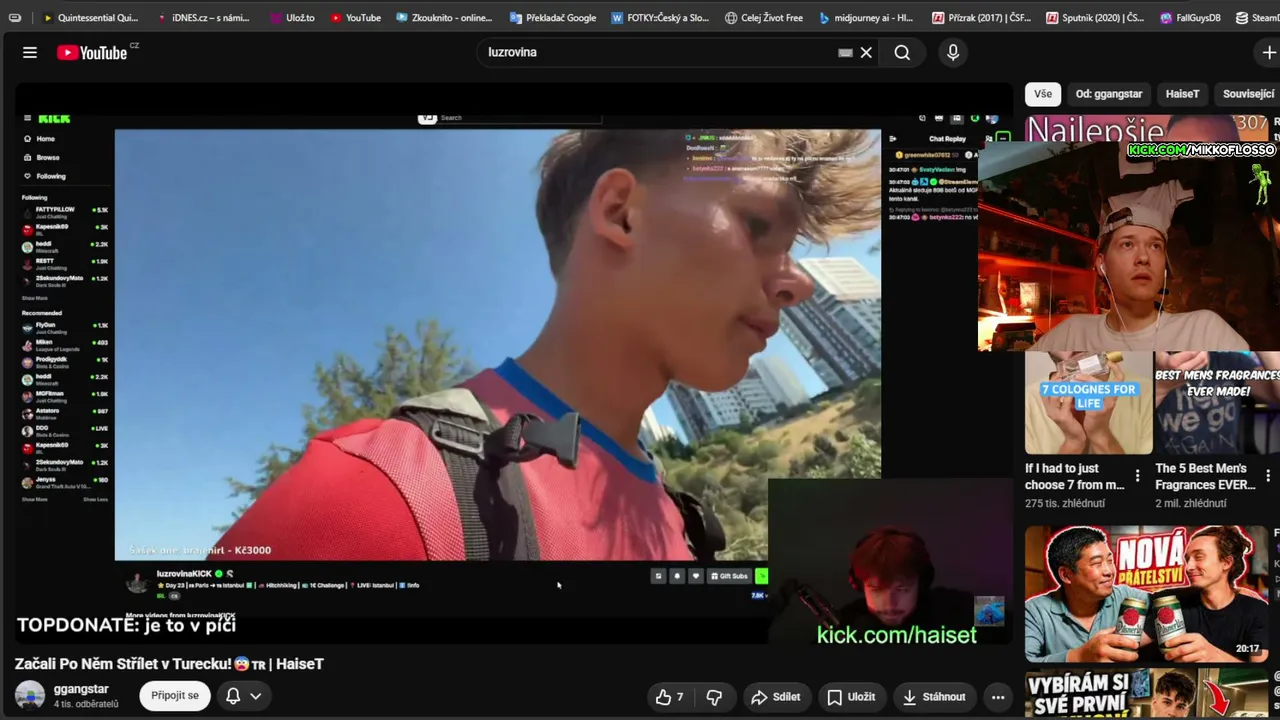This screenshot has height=720, width=1280.
Task: Open the ggangstar channel name link
Action: 81,689
